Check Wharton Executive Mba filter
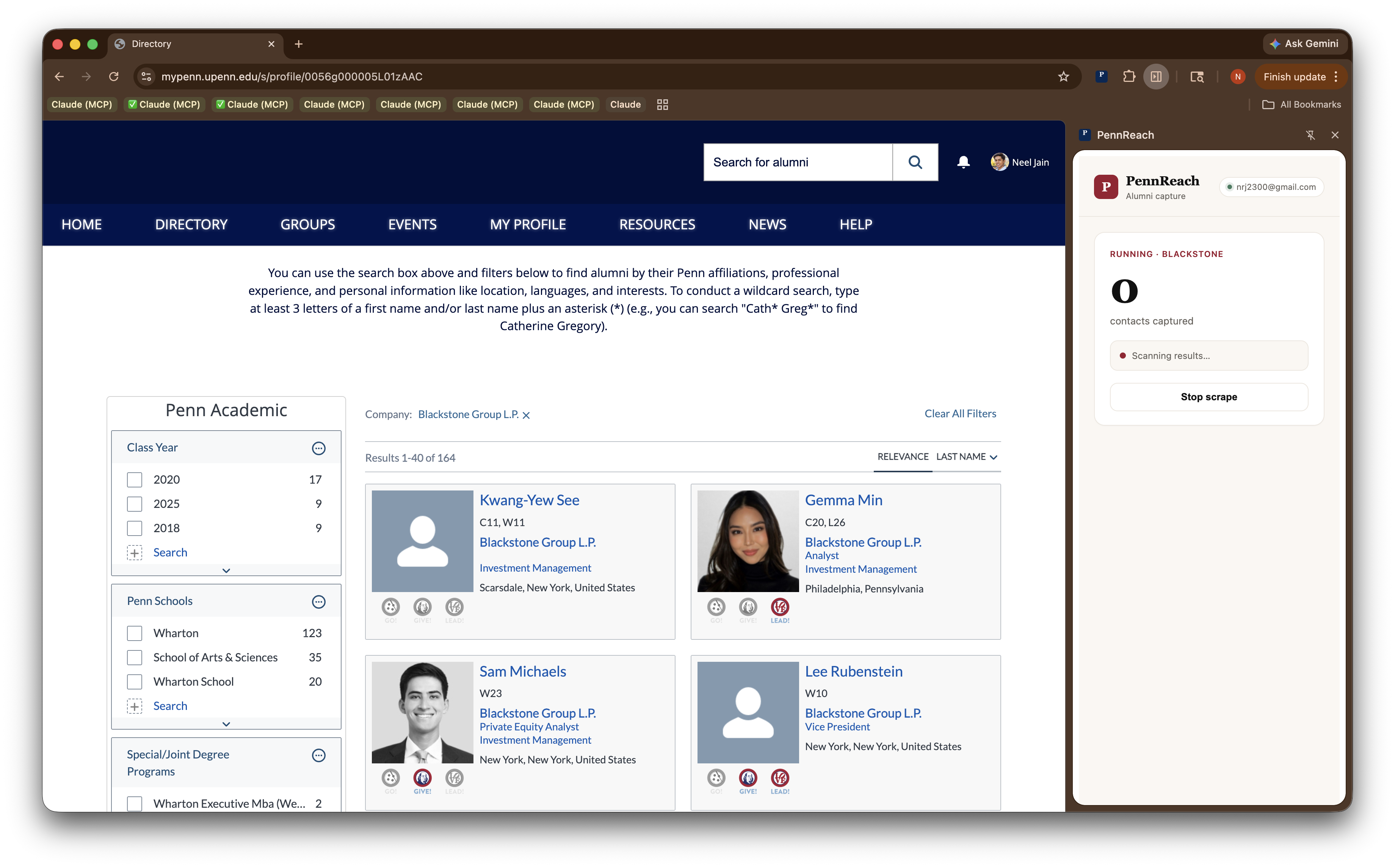The image size is (1395, 868). [x=134, y=804]
